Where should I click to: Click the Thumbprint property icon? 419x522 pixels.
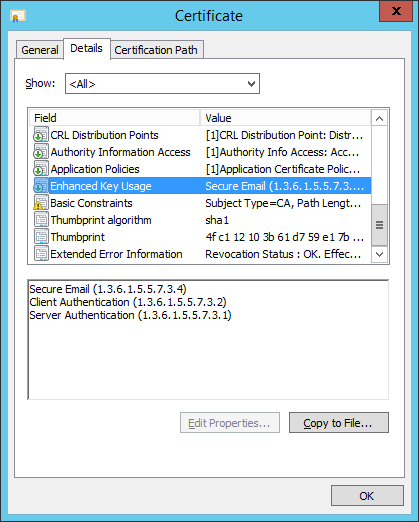click(x=41, y=237)
